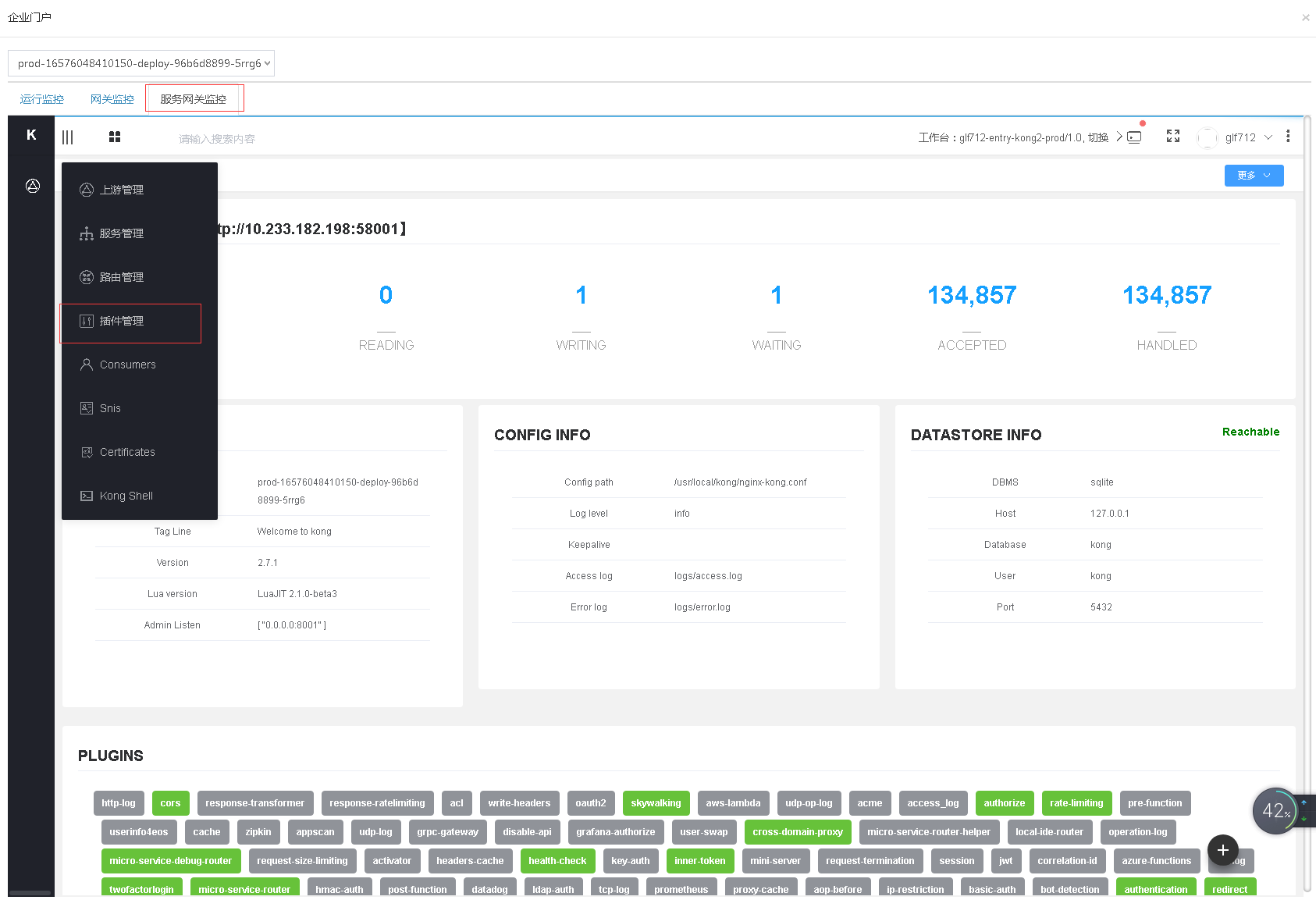Viewport: 1316px width, 900px height.
Task: Click the K logo in sidebar
Action: (x=31, y=135)
